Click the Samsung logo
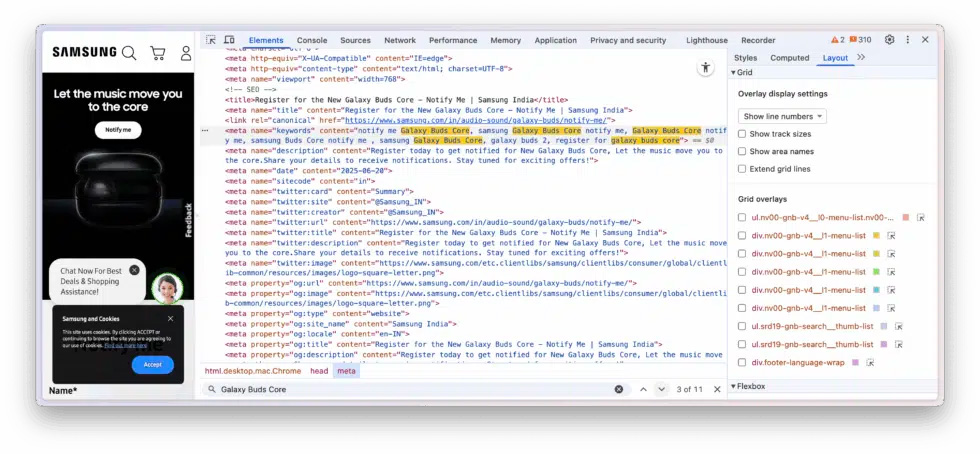This screenshot has width=980, height=454. coord(84,52)
